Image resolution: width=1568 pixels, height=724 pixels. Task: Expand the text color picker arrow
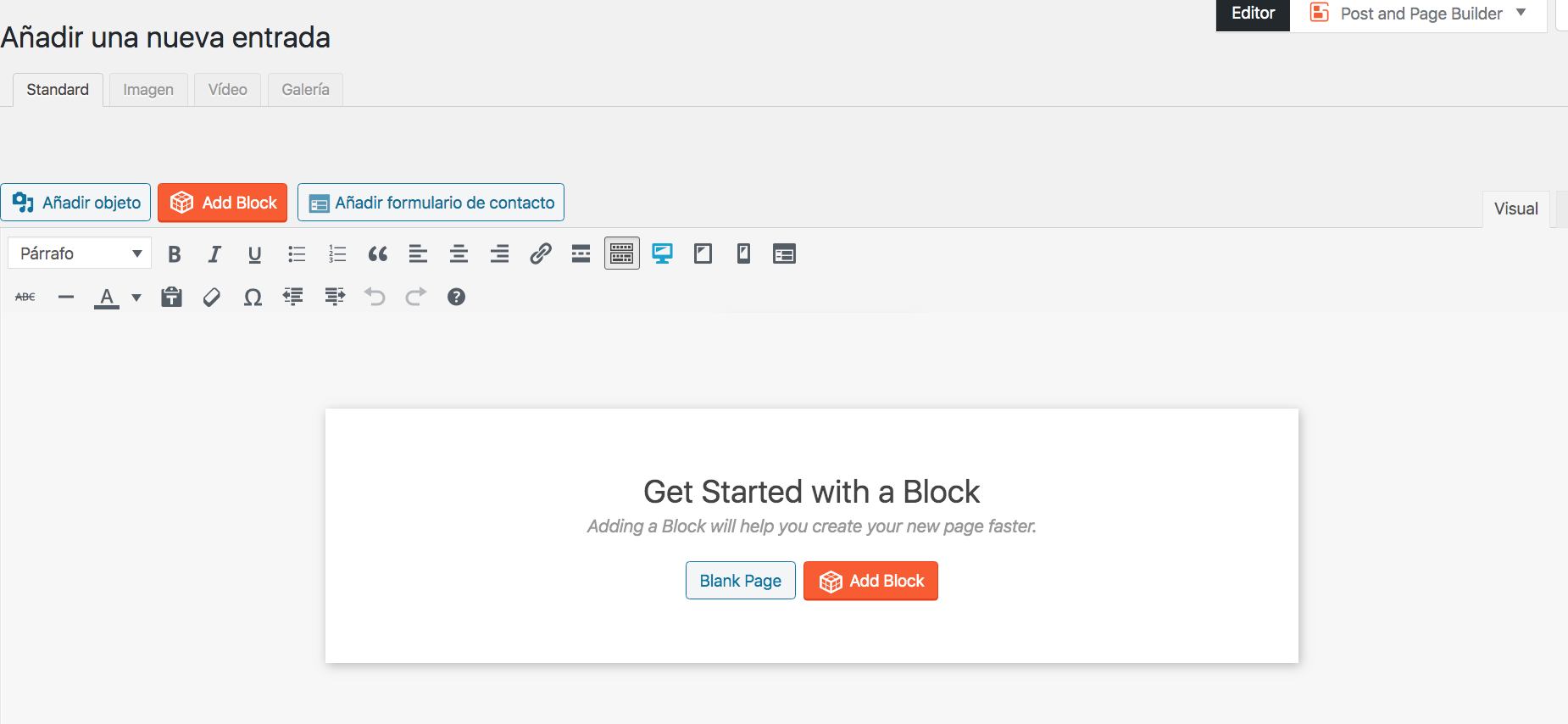pos(136,298)
